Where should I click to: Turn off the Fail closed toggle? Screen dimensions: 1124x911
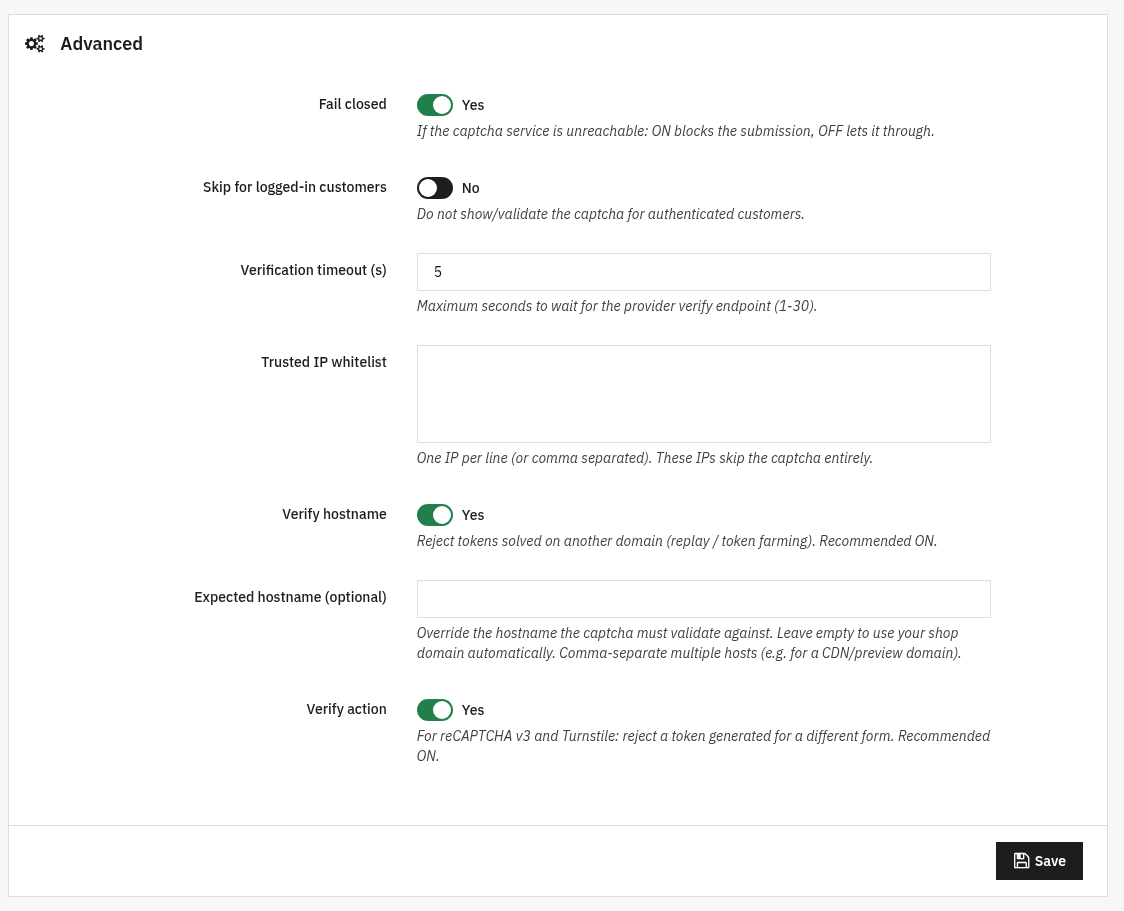click(435, 105)
